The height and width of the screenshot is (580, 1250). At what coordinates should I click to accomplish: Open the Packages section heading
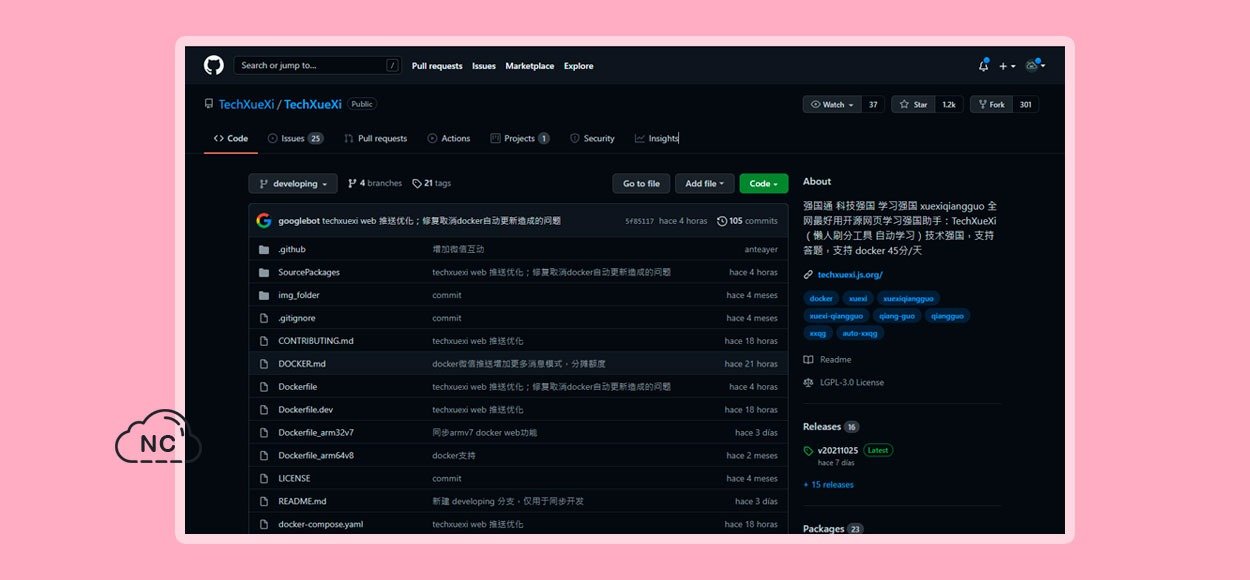pos(824,528)
